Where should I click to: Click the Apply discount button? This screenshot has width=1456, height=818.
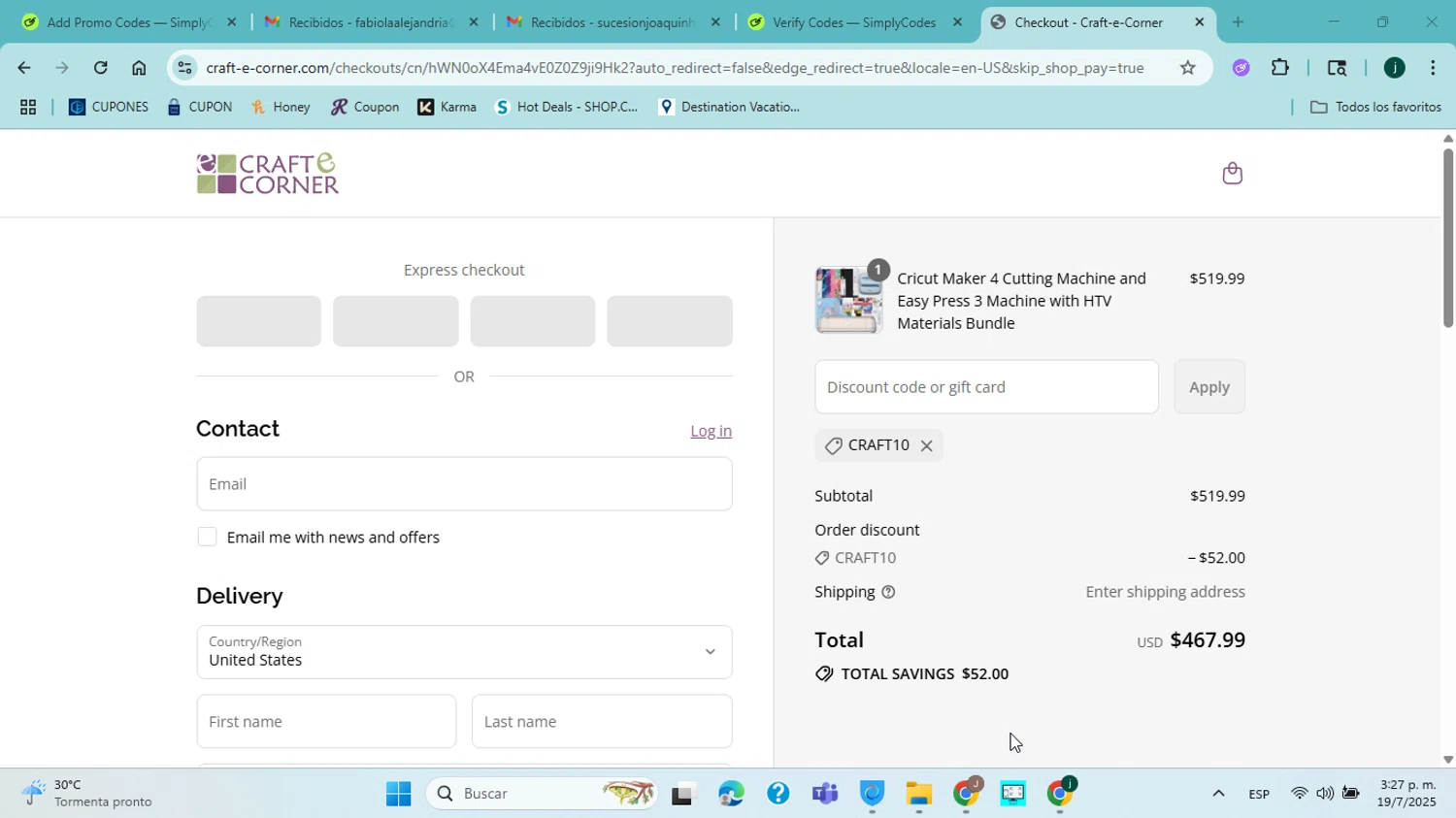(1209, 387)
